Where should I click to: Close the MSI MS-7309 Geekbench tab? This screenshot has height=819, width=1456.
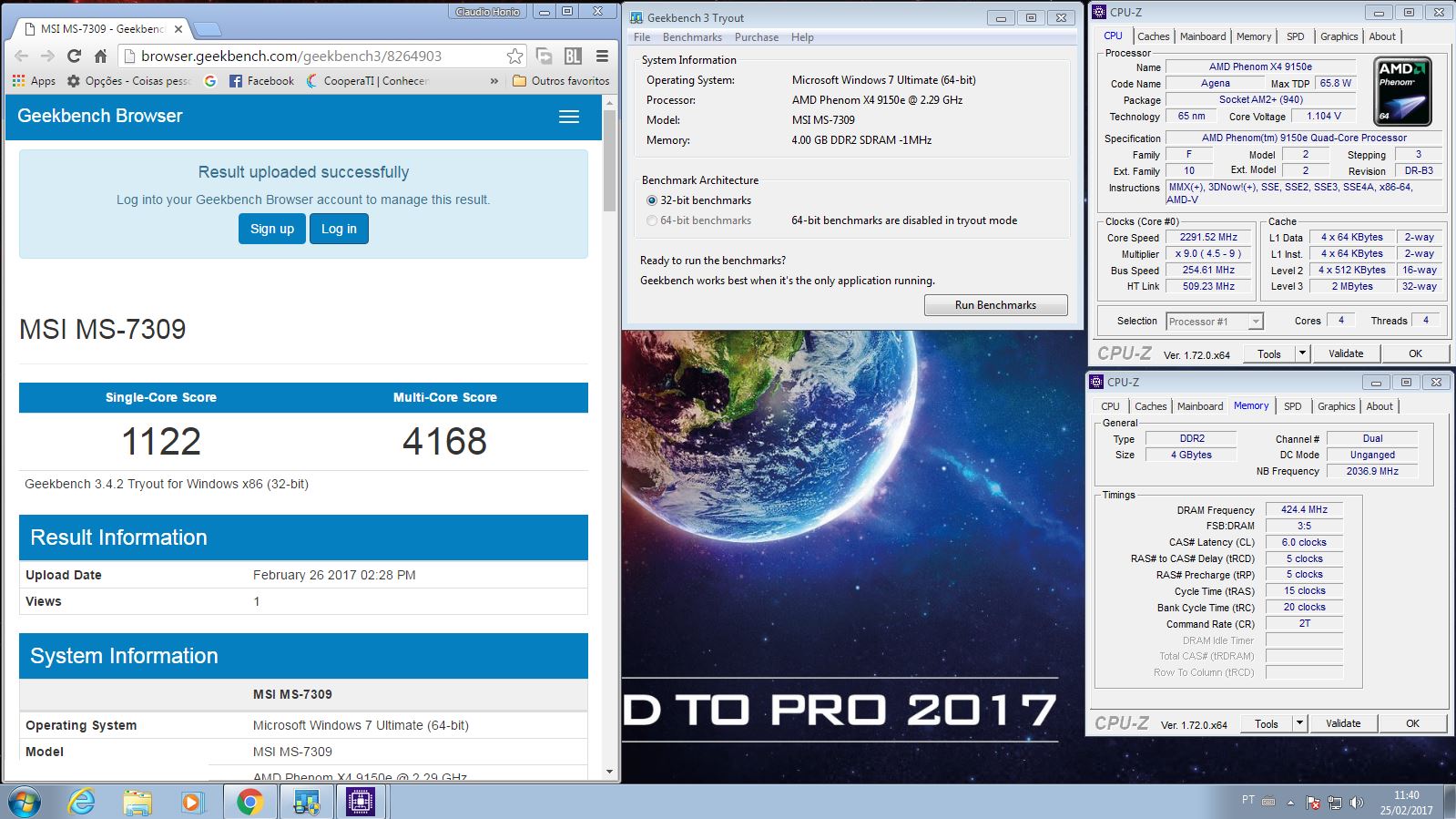tap(178, 29)
